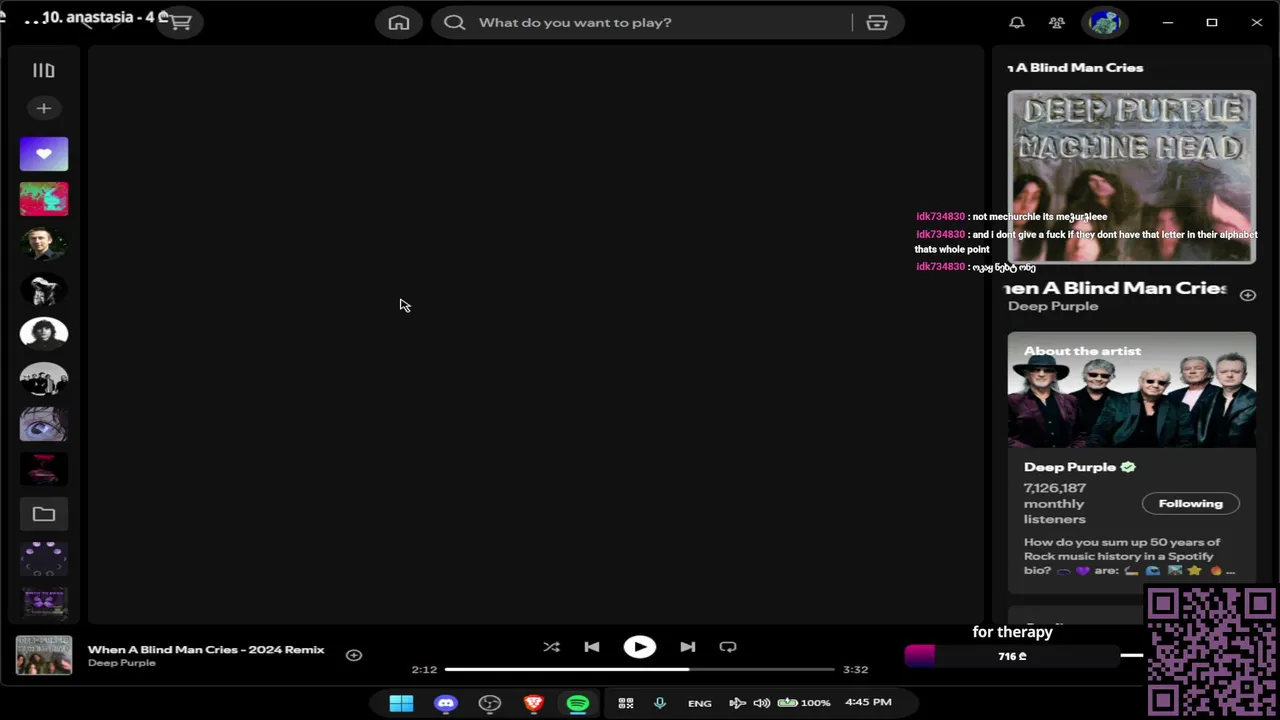This screenshot has width=1280, height=720.
Task: Collapse Your Library sidebar
Action: pos(44,70)
